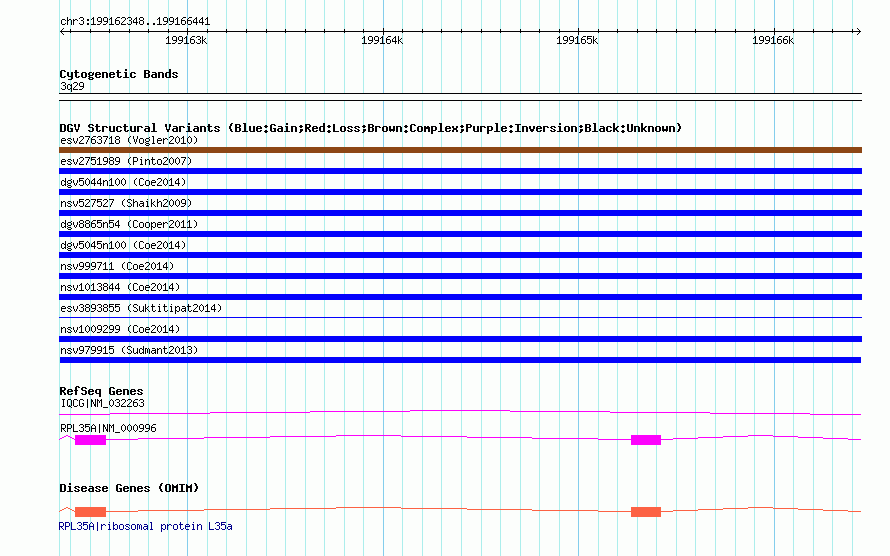Click the RefSeq Genes track title
This screenshot has height=556, width=890.
click(x=101, y=391)
